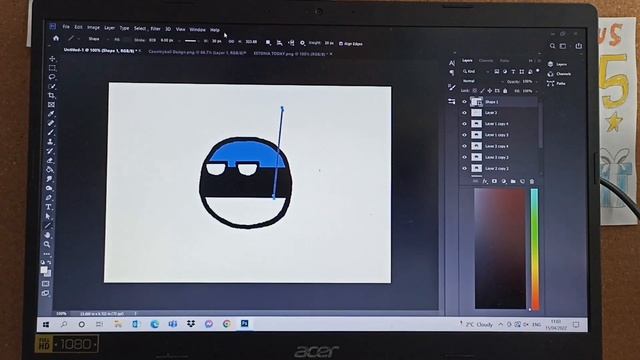Open the Filter menu
Screen dimensions: 640x360
point(155,29)
